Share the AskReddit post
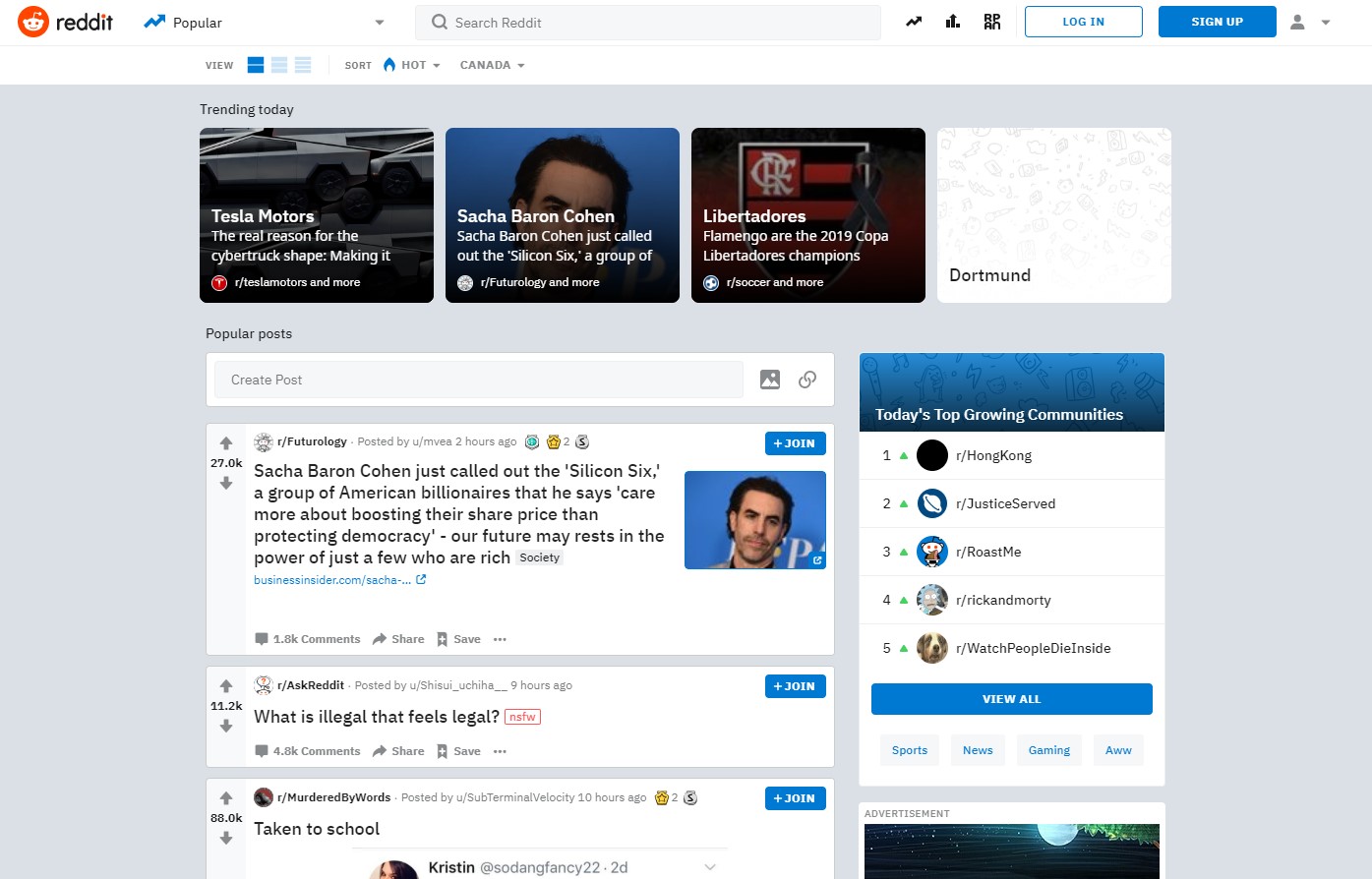The height and width of the screenshot is (879, 1372). pyautogui.click(x=398, y=751)
